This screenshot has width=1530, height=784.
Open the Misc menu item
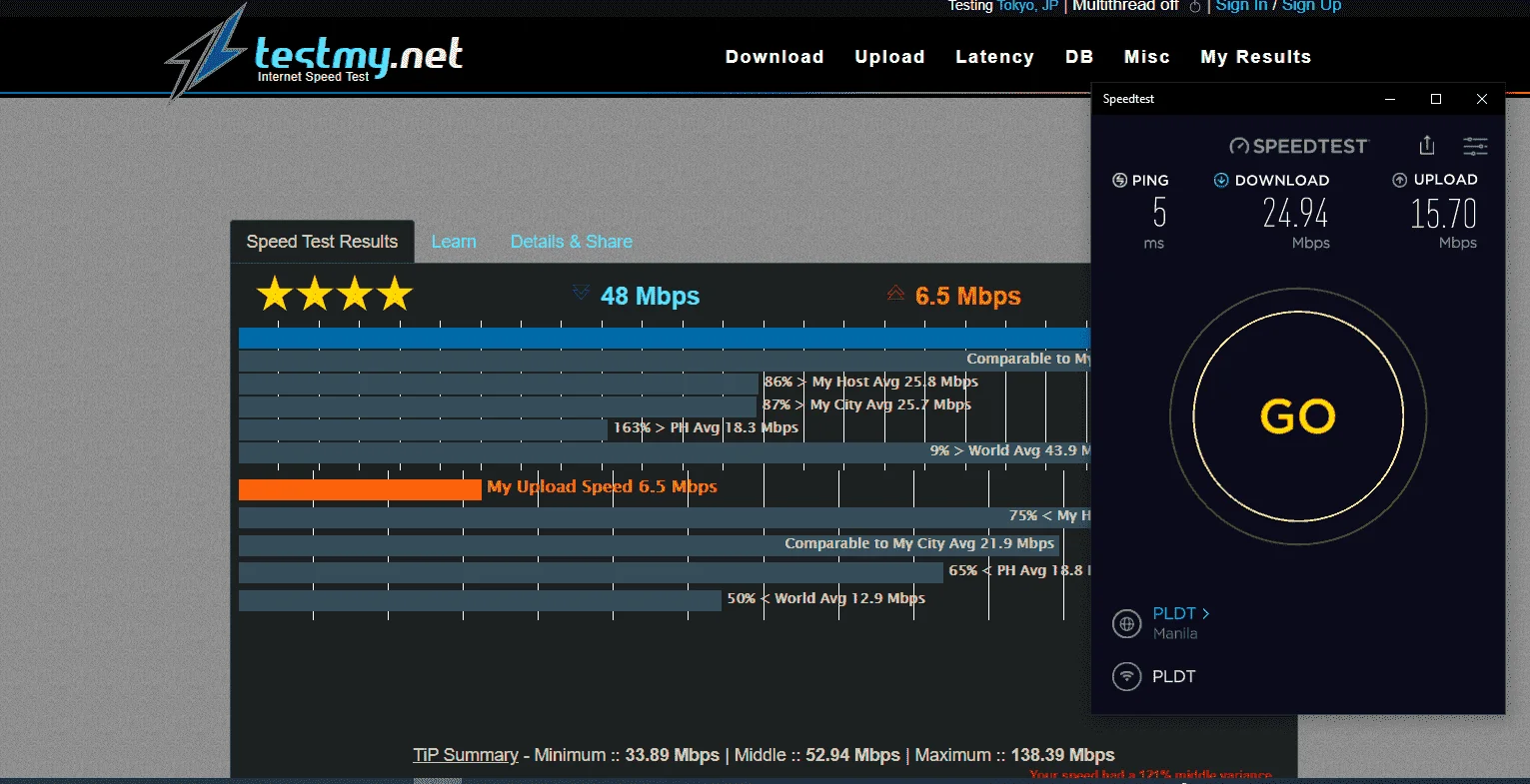pyautogui.click(x=1147, y=57)
